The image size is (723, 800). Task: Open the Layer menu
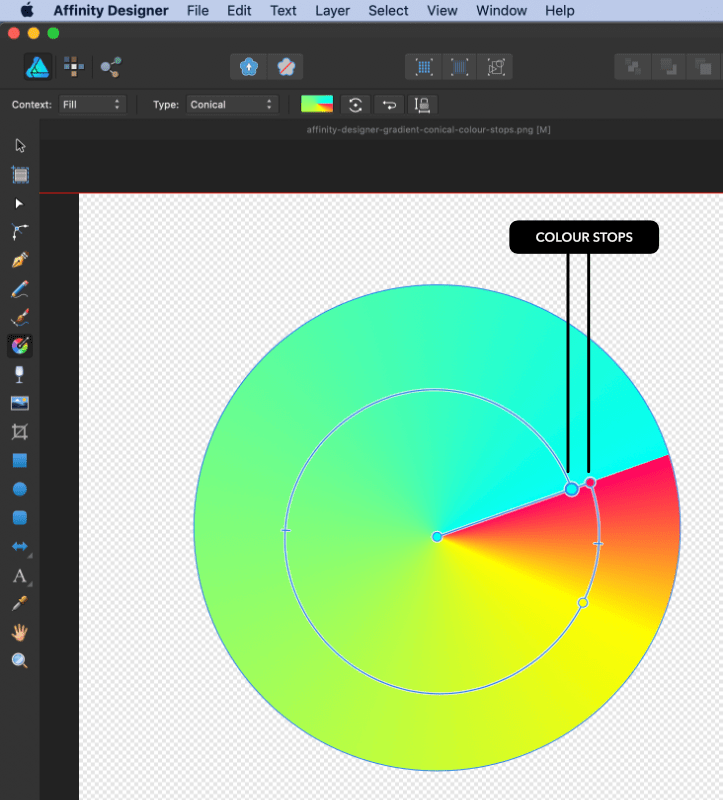332,11
